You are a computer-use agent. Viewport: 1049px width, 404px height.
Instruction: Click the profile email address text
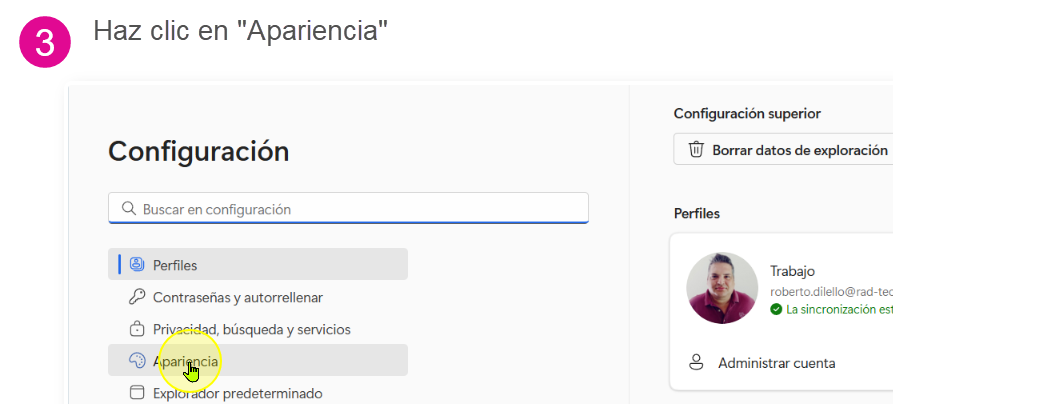830,291
